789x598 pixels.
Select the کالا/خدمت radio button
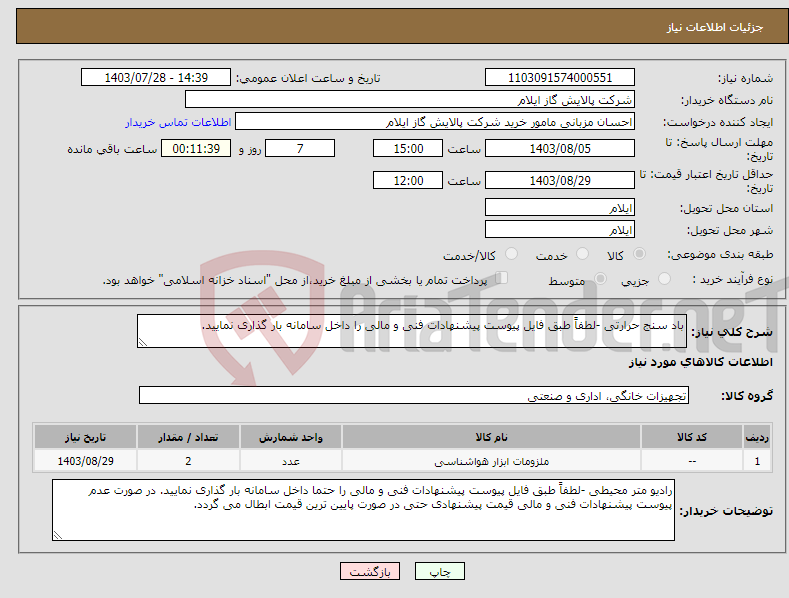click(x=511, y=254)
